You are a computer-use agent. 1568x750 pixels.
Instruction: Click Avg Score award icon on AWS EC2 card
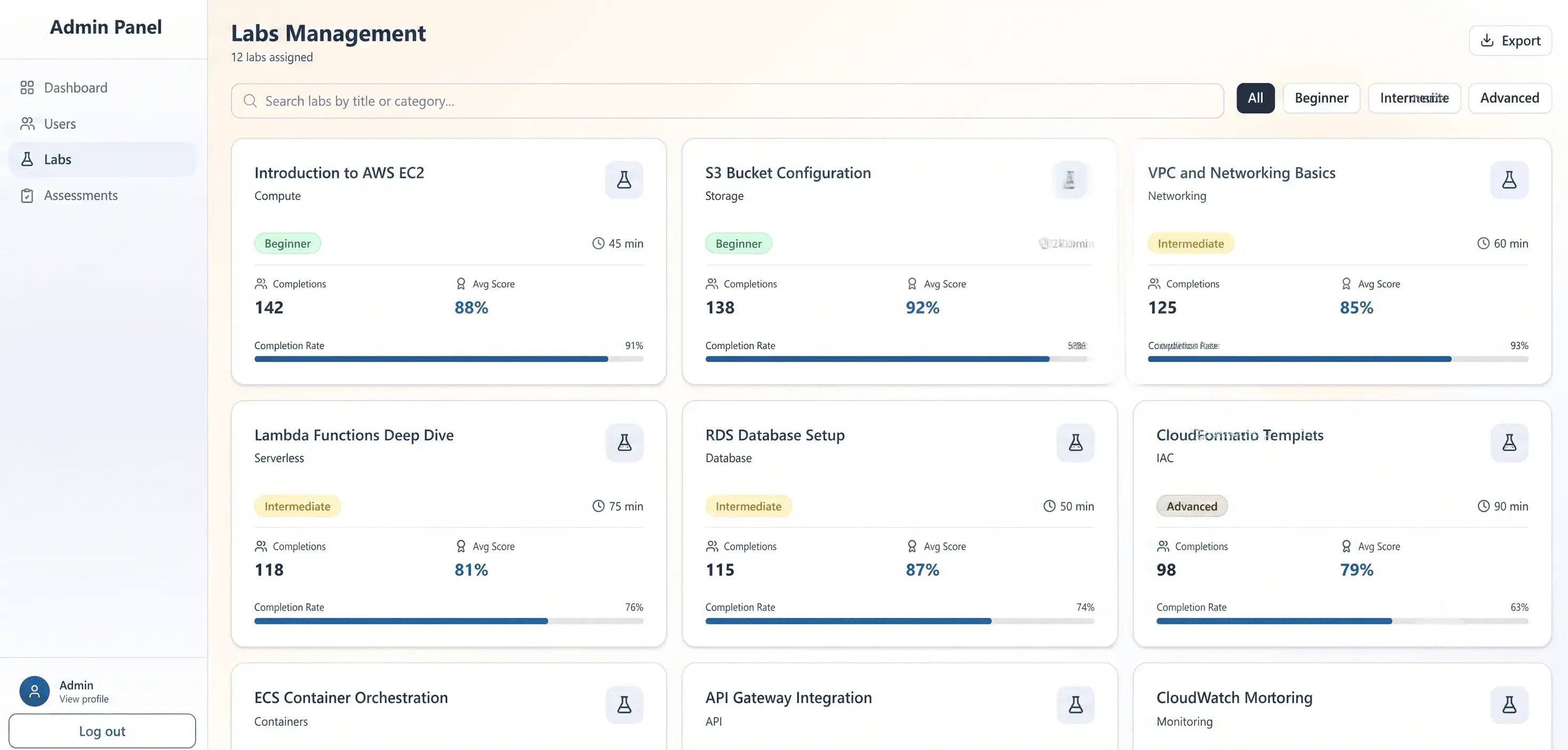461,284
